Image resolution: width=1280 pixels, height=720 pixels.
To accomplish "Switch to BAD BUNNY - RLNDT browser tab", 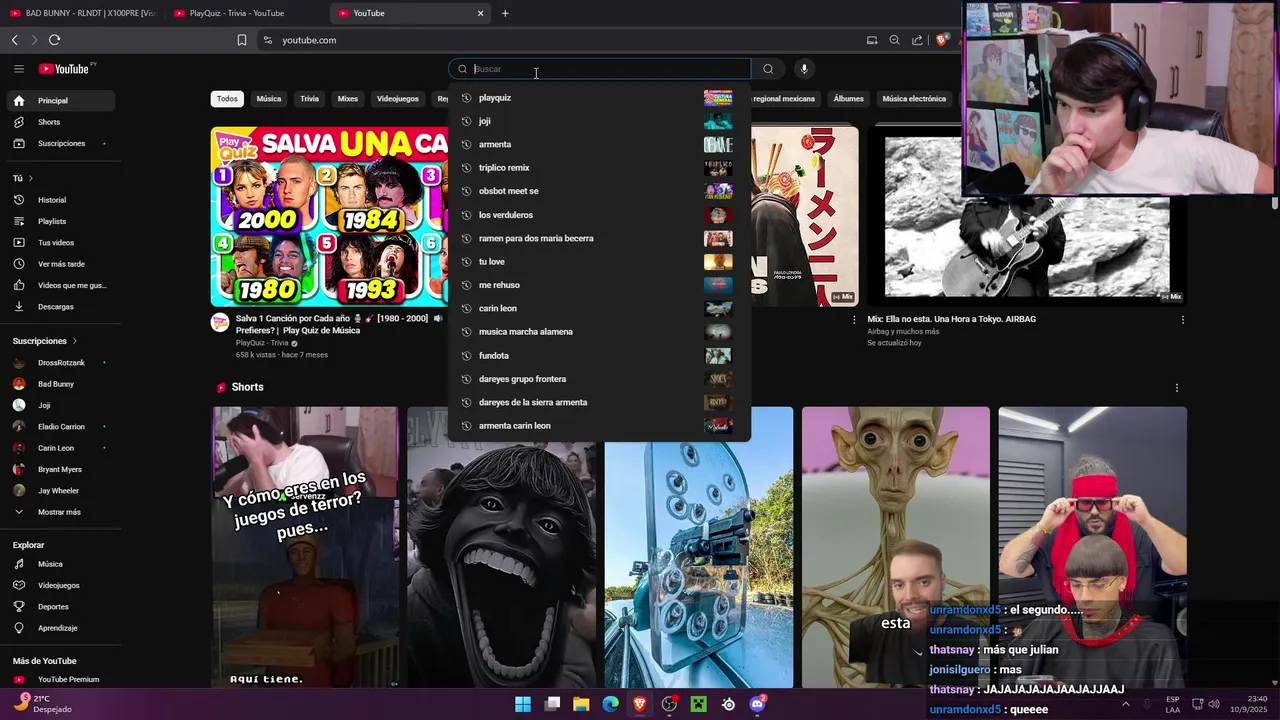I will click(82, 13).
